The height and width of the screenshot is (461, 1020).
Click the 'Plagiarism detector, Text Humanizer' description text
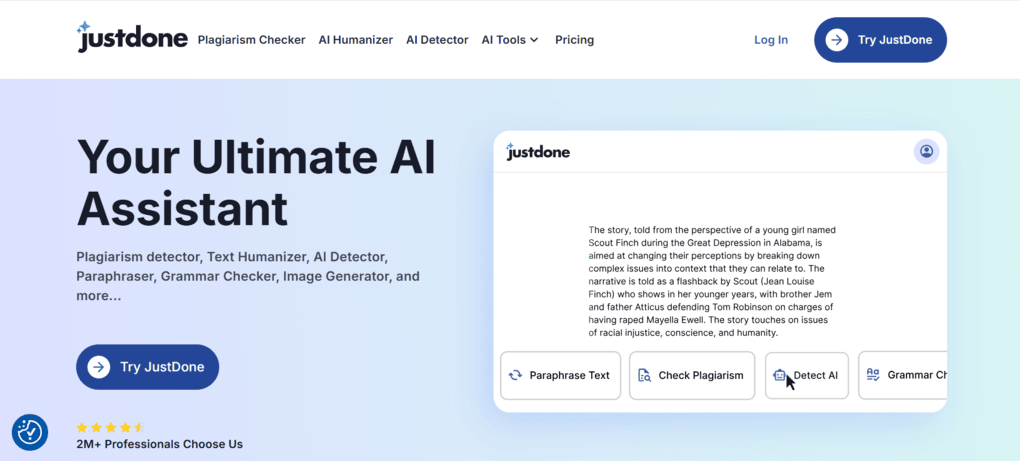[248, 276]
